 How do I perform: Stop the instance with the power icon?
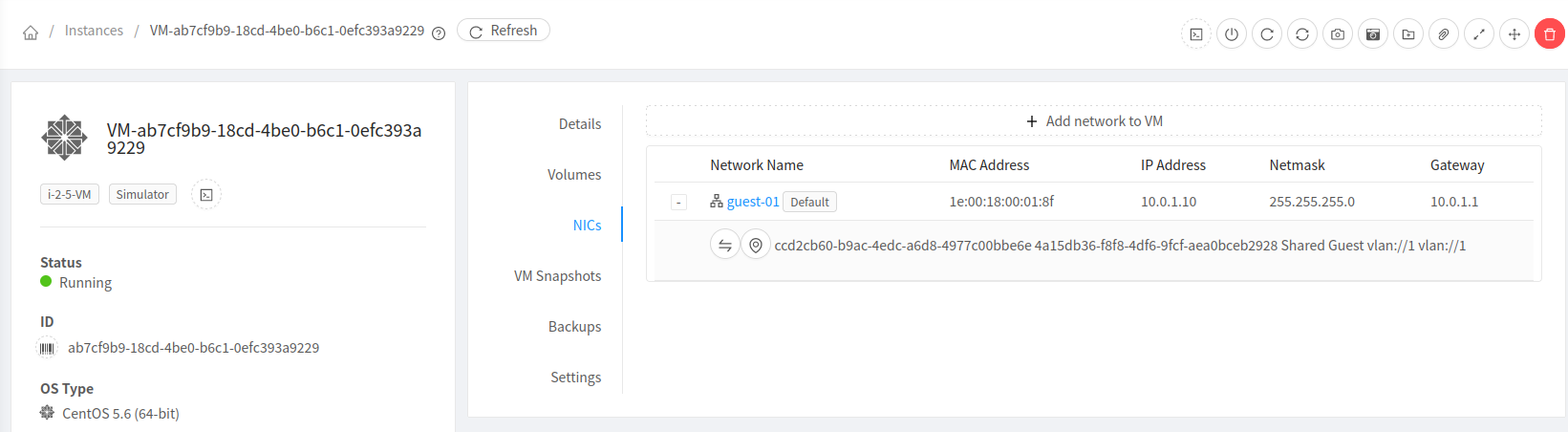point(1232,34)
